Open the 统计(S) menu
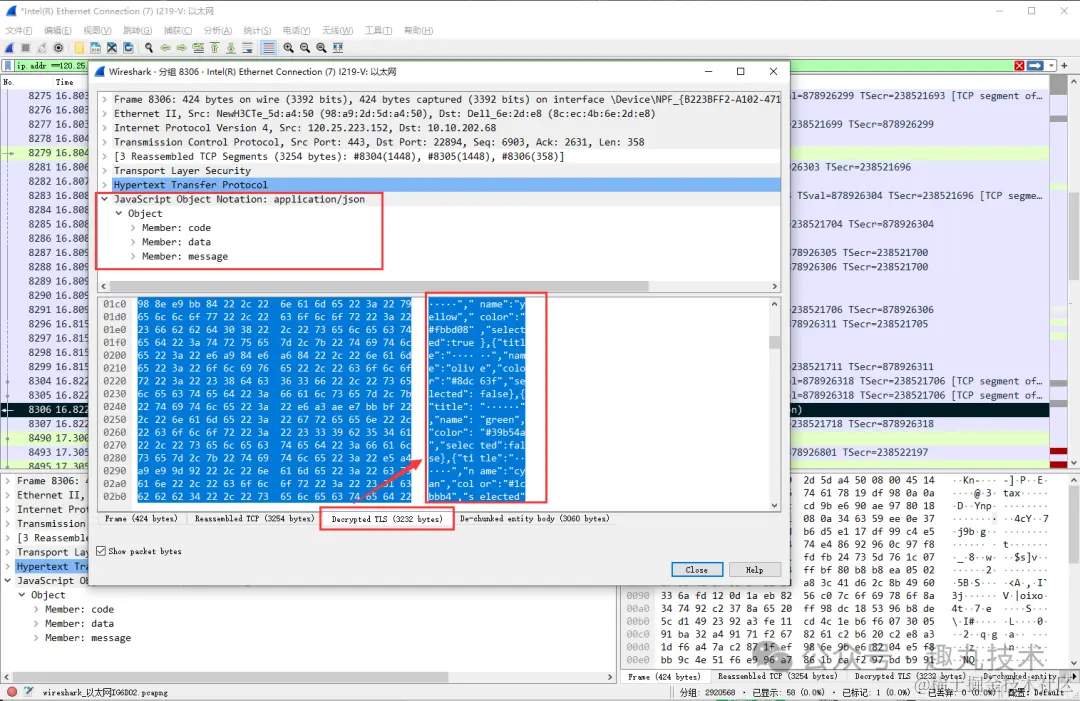 (x=257, y=30)
